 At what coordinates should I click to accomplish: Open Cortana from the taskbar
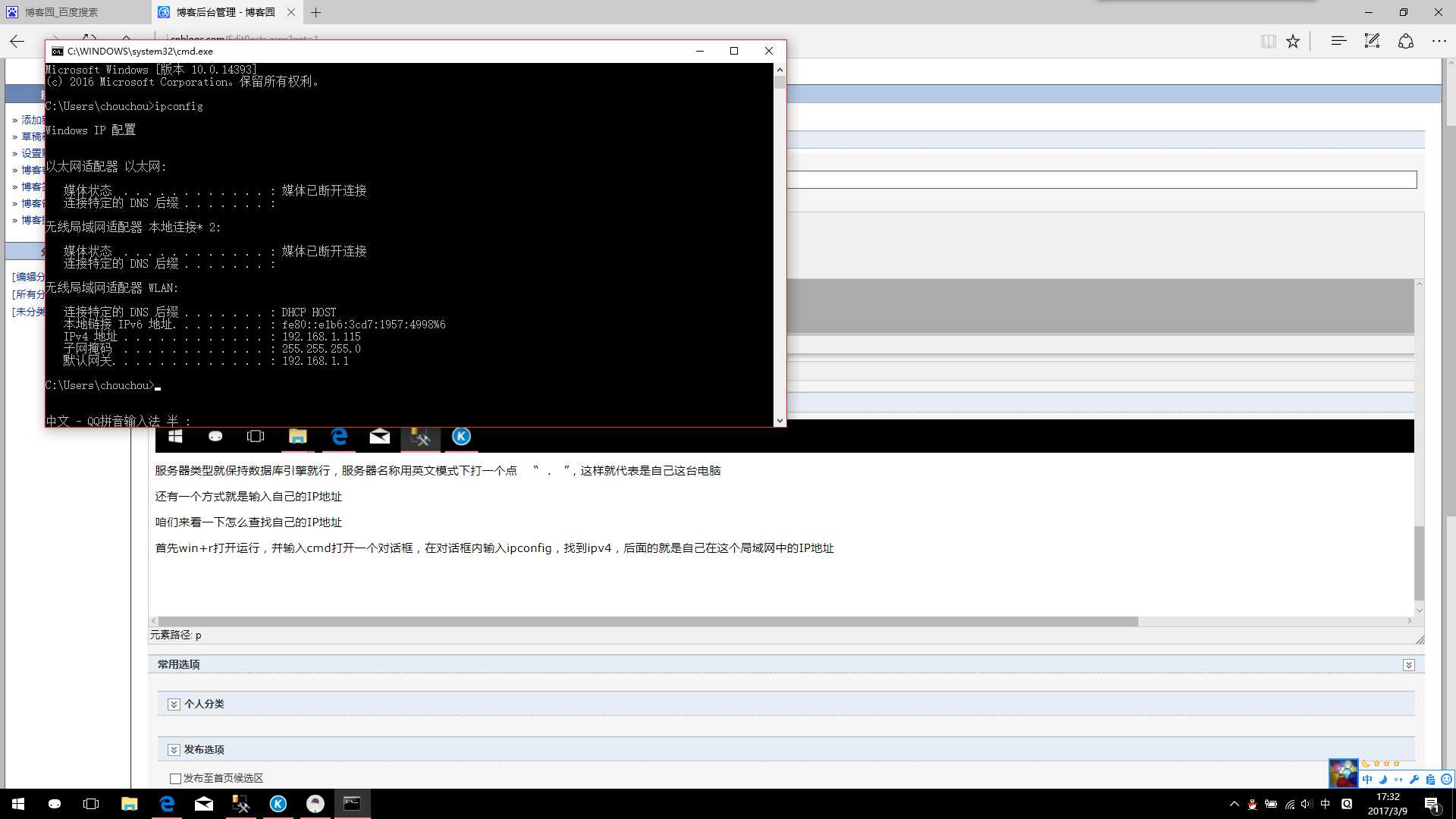(x=55, y=804)
